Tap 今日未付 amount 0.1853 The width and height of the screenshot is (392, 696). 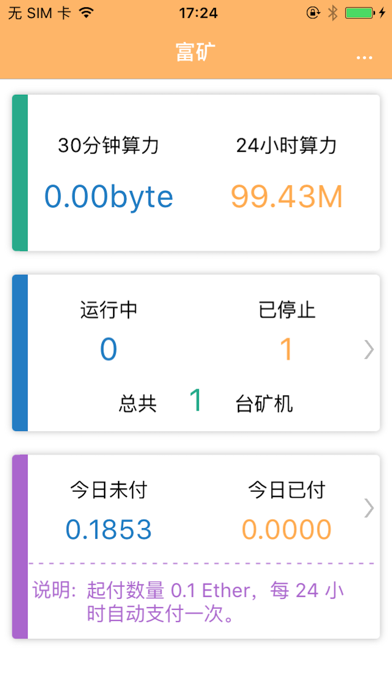[x=109, y=529]
